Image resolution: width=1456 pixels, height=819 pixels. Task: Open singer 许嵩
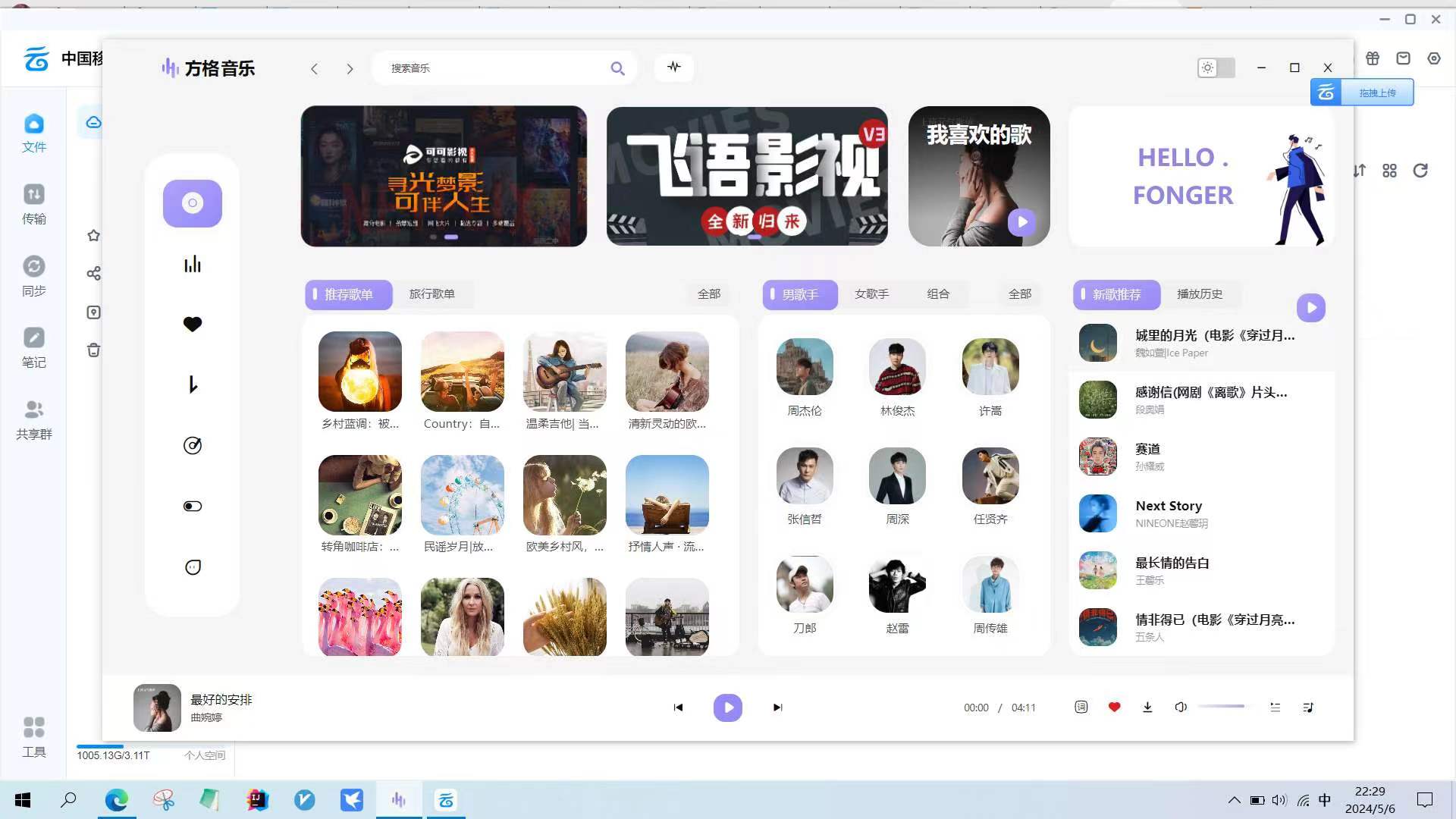pos(990,367)
